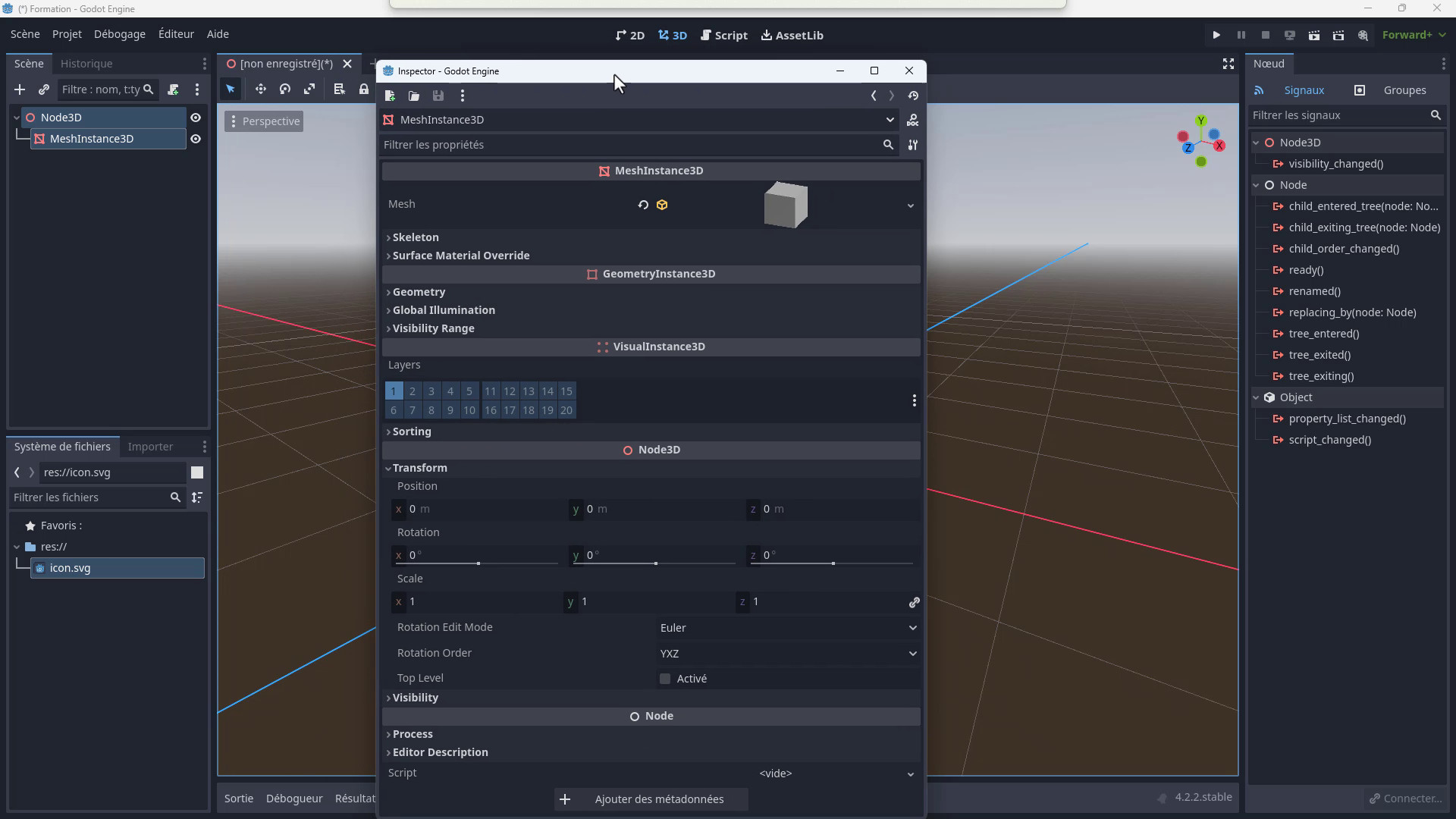Instantiate a child scene link icon
The height and width of the screenshot is (819, 1456).
click(44, 89)
